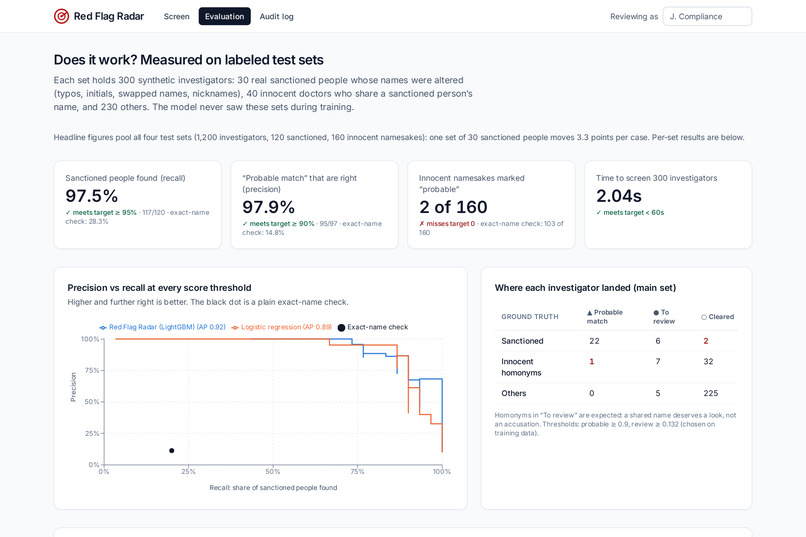806x537 pixels.
Task: Toggle Logistic regression legend entry
Action: tap(282, 327)
